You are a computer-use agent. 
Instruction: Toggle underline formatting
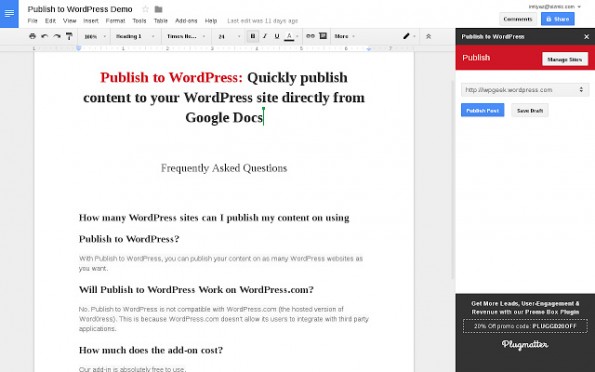click(x=277, y=36)
